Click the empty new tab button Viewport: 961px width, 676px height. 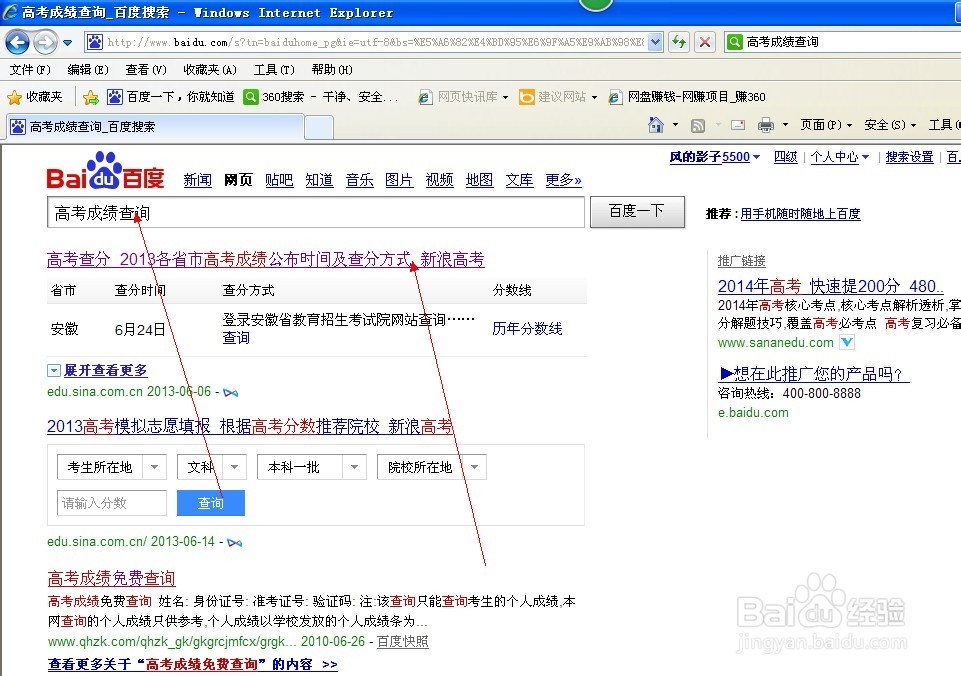[x=319, y=127]
